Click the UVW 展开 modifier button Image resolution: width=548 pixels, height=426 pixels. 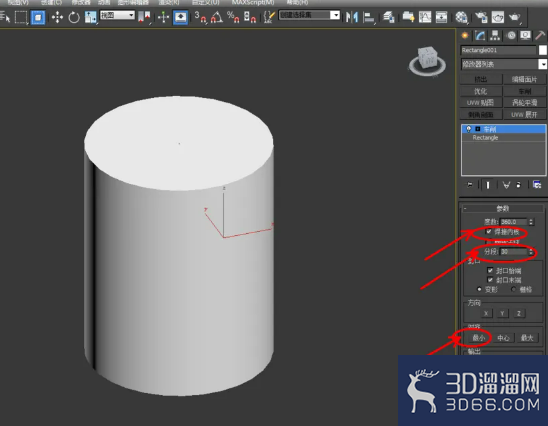pyautogui.click(x=524, y=114)
